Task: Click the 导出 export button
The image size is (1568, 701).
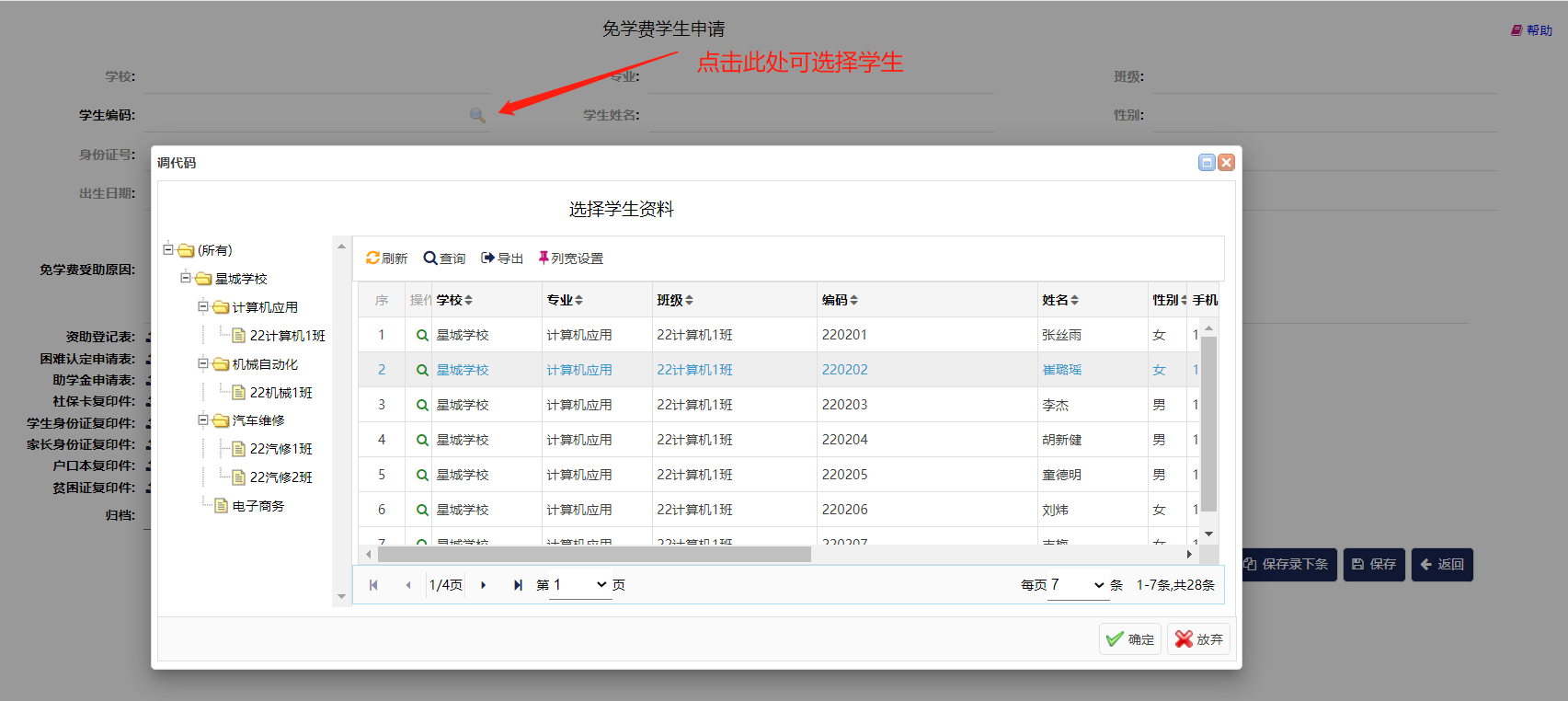Action: 502,259
